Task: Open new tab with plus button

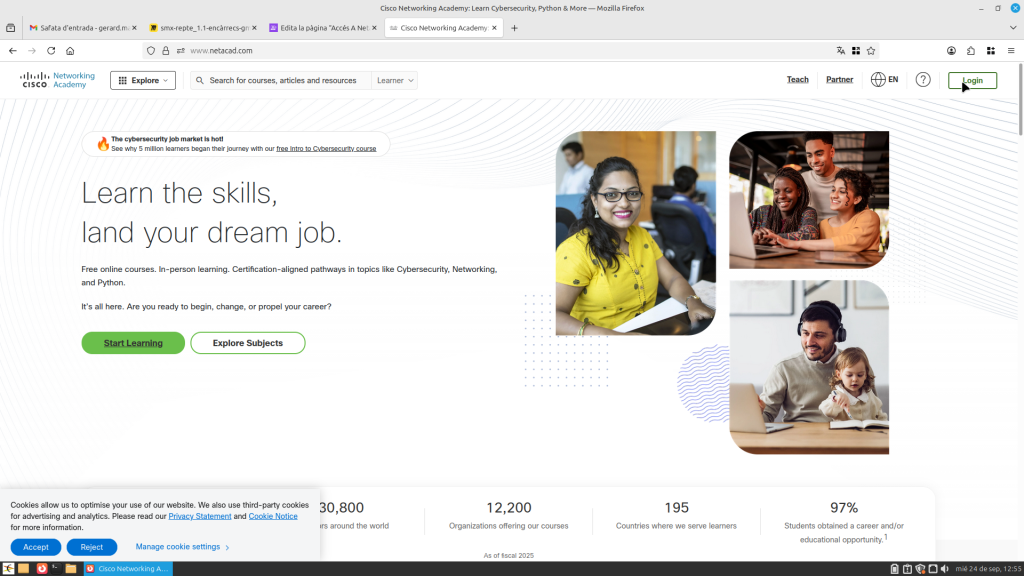Action: (515, 28)
